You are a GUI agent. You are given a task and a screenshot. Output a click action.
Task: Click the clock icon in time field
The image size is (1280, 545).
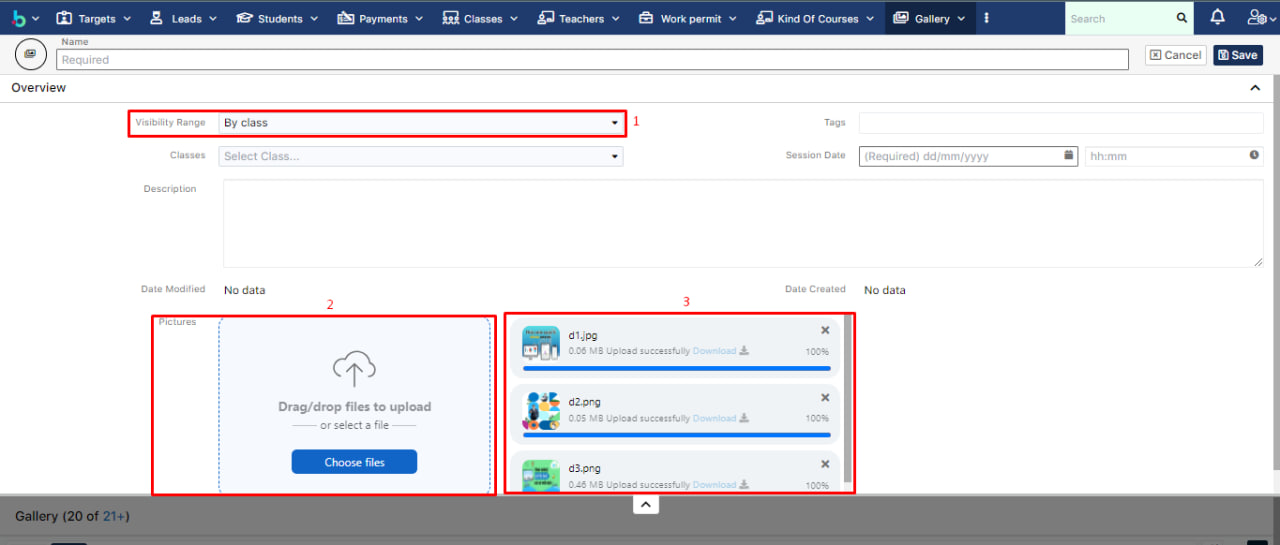pyautogui.click(x=1254, y=155)
